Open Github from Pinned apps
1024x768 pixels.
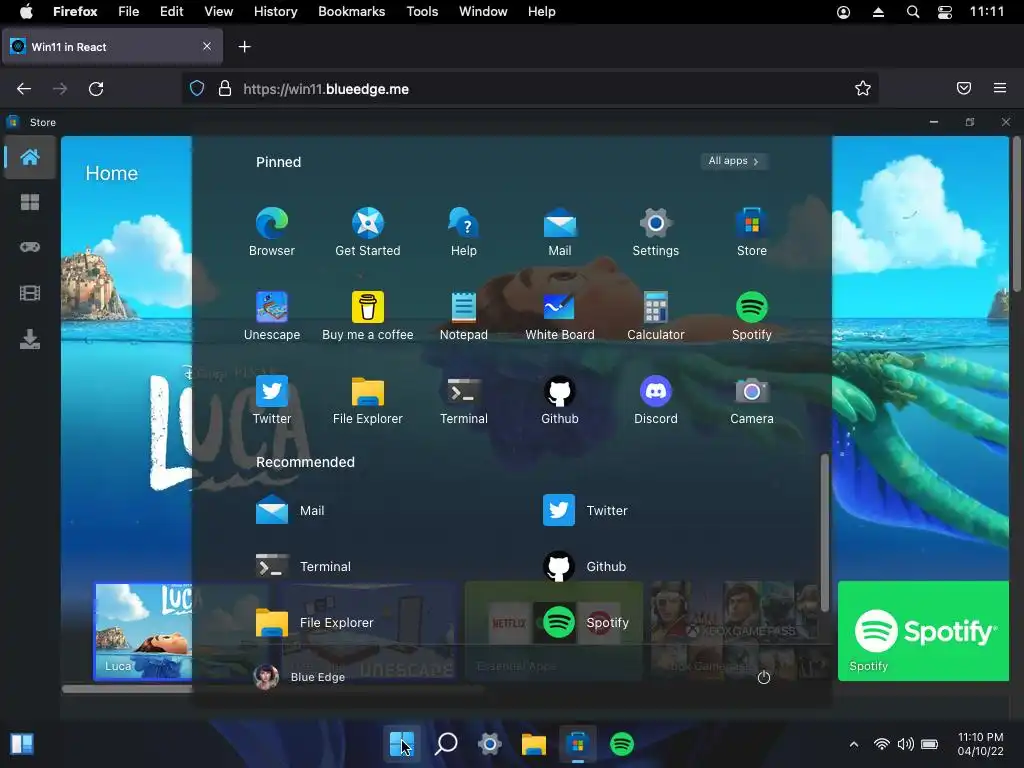click(x=560, y=400)
